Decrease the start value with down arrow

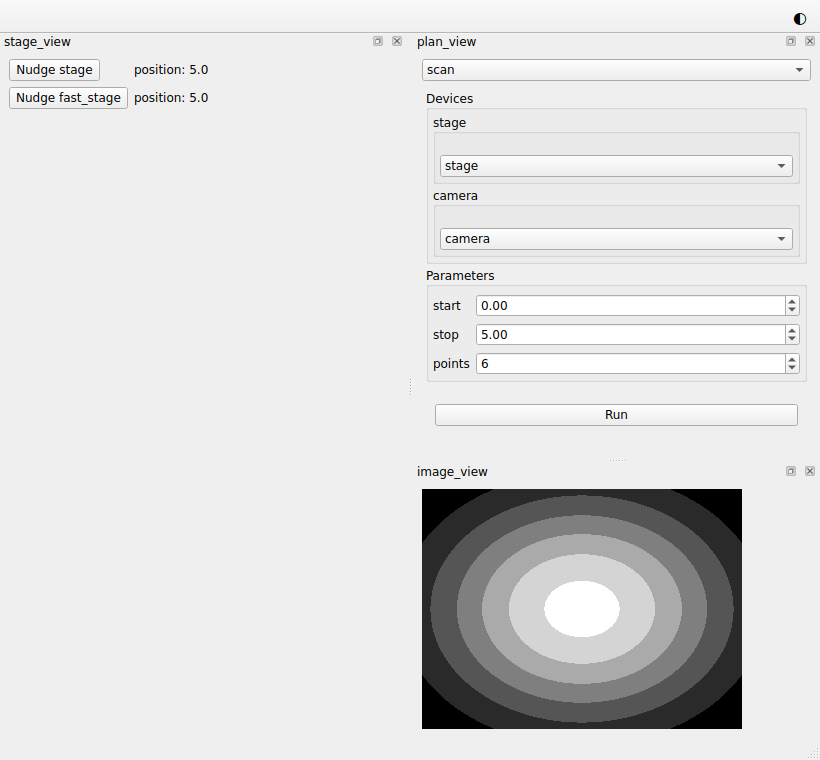[x=792, y=310]
